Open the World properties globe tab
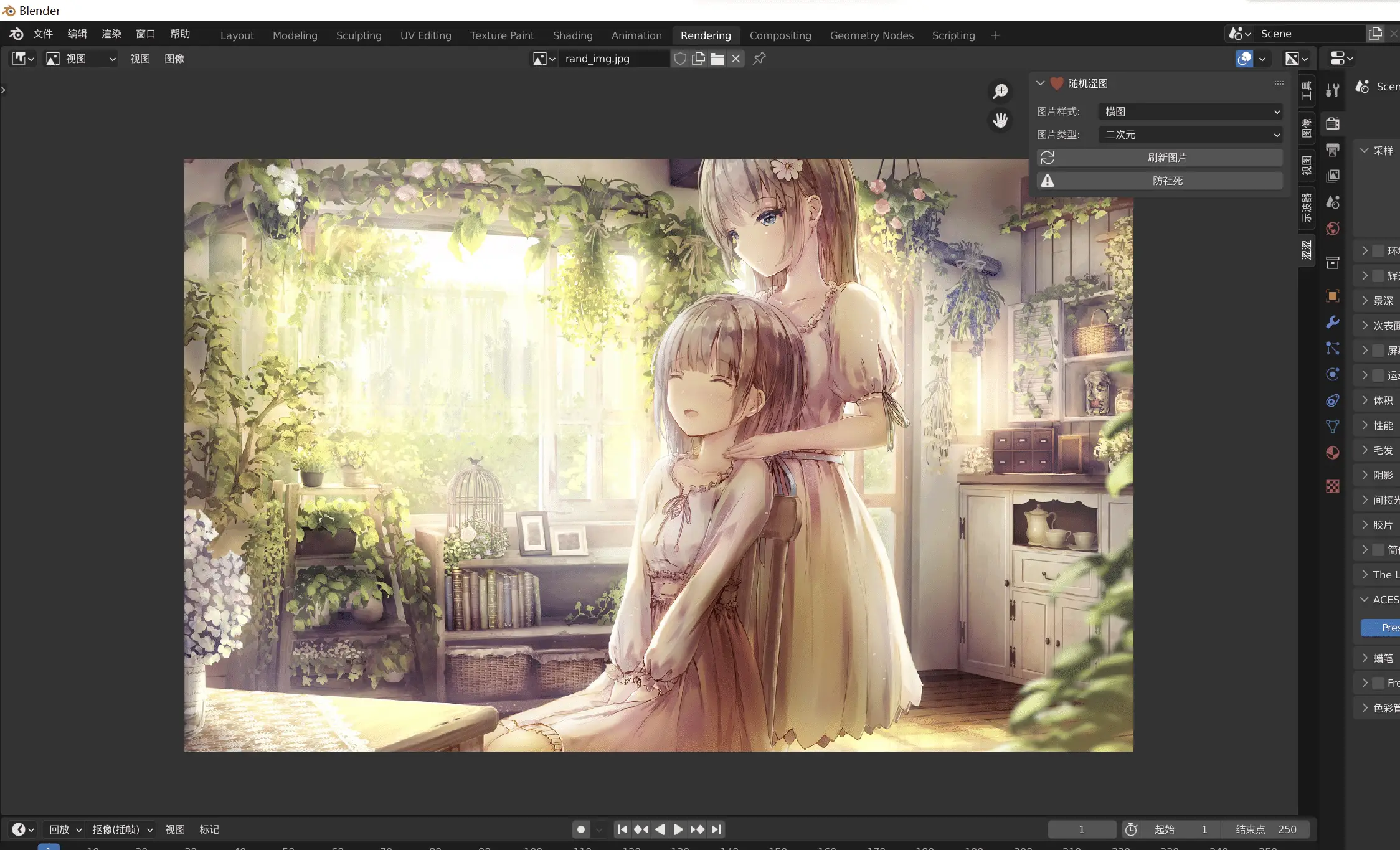Screen dimensions: 1400x850 click(1332, 229)
